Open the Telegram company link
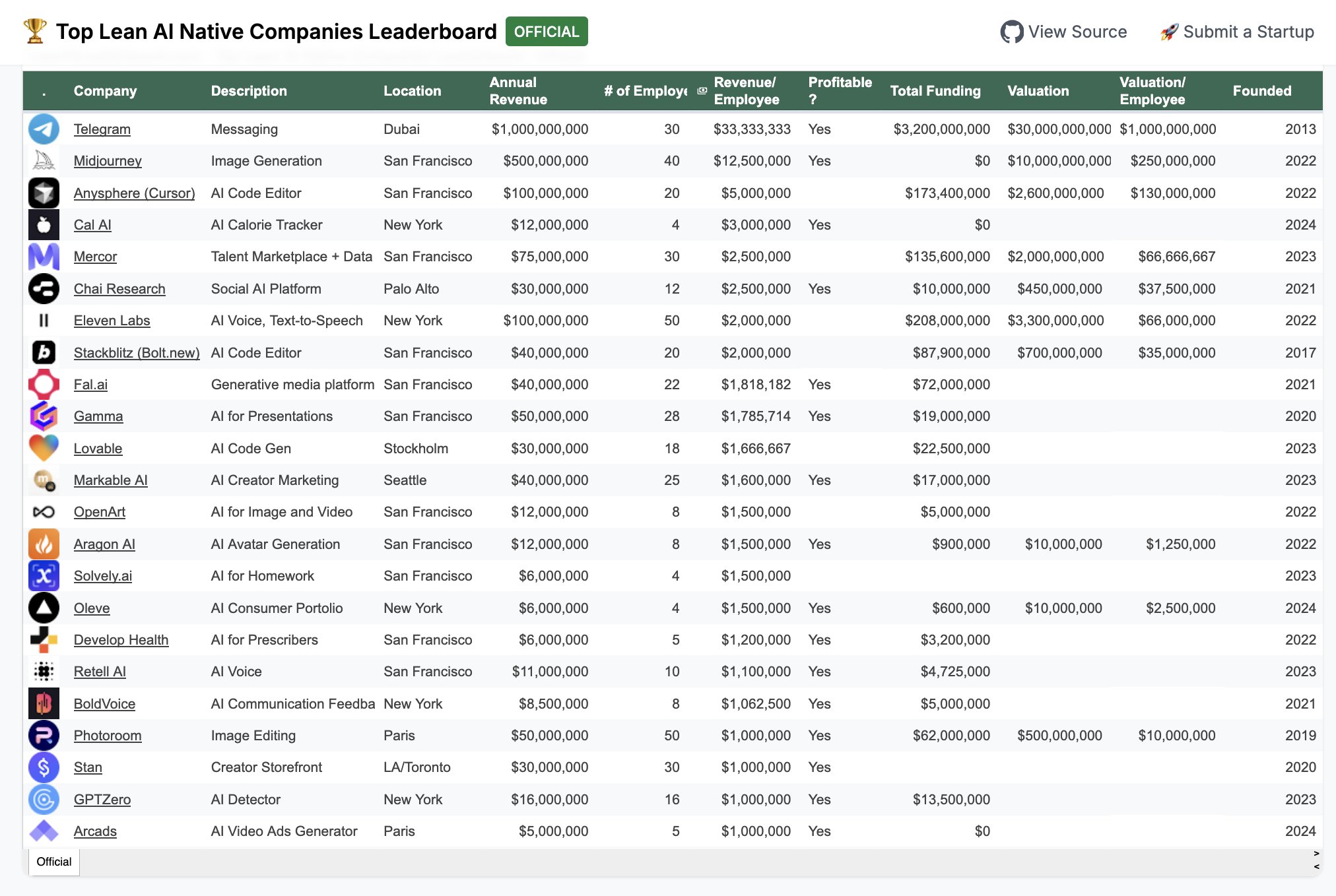 point(102,129)
